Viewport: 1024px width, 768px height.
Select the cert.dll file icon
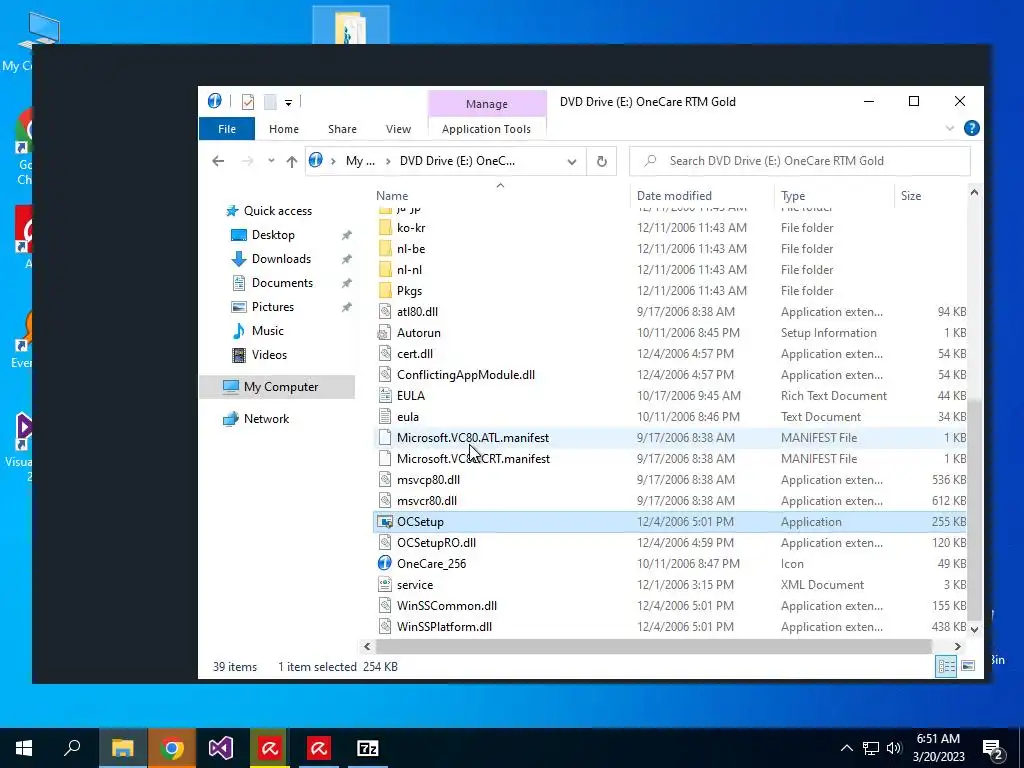point(385,353)
